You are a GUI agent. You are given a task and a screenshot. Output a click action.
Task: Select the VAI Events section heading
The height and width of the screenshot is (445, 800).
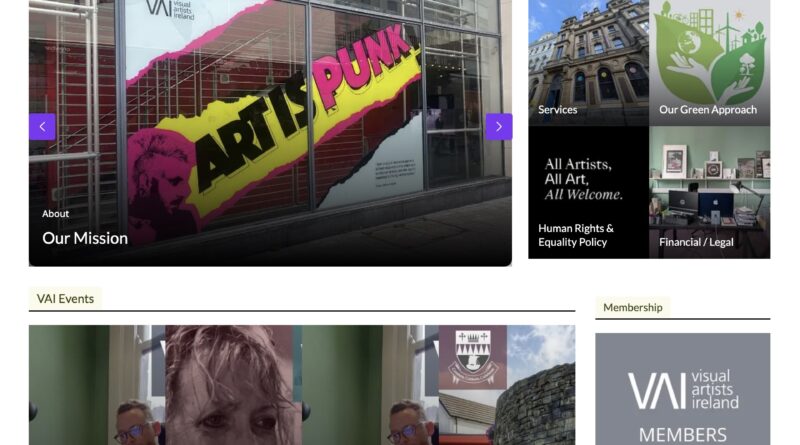point(65,299)
